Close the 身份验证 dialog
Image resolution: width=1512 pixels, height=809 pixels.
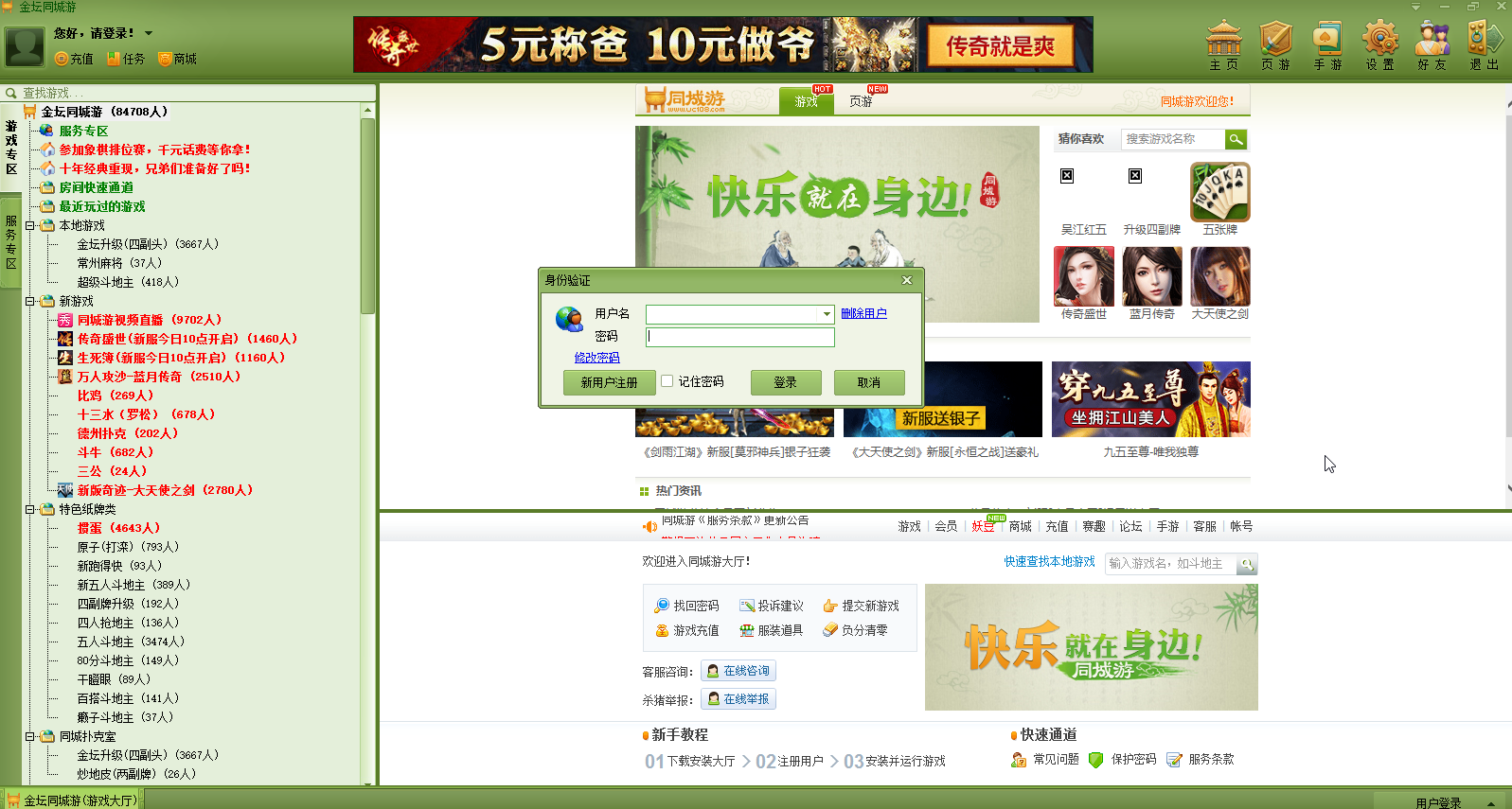[x=907, y=280]
